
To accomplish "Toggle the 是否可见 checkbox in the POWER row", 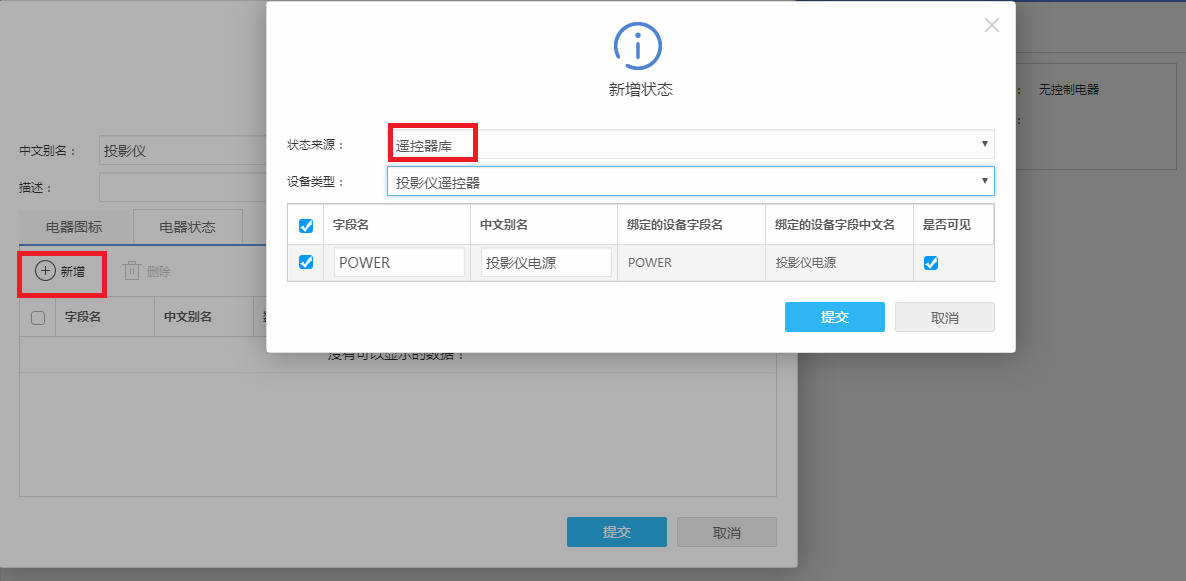I will (931, 263).
